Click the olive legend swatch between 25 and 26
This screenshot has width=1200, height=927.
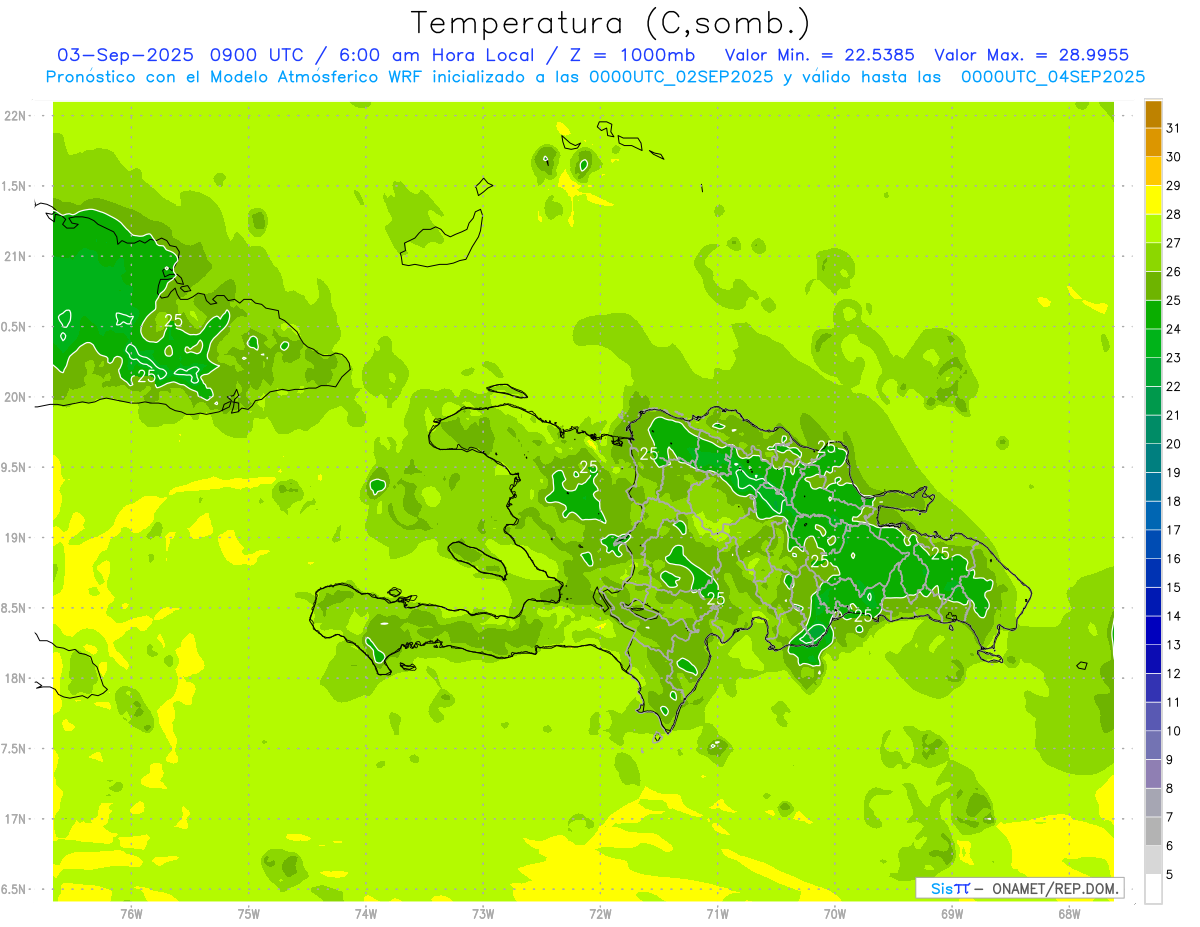[x=1153, y=286]
